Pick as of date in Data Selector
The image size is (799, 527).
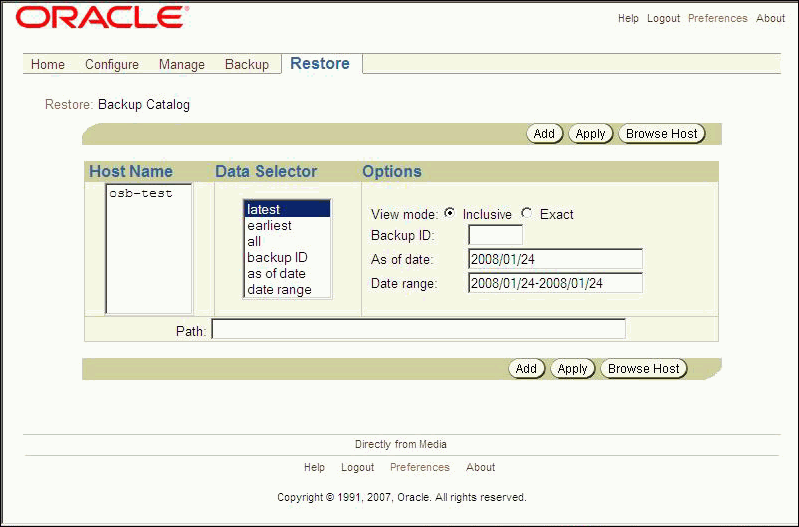pyautogui.click(x=287, y=274)
